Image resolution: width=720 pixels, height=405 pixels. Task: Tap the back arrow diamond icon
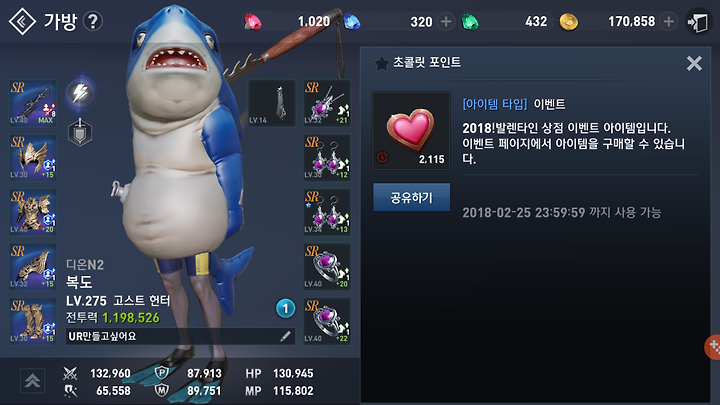(x=22, y=21)
